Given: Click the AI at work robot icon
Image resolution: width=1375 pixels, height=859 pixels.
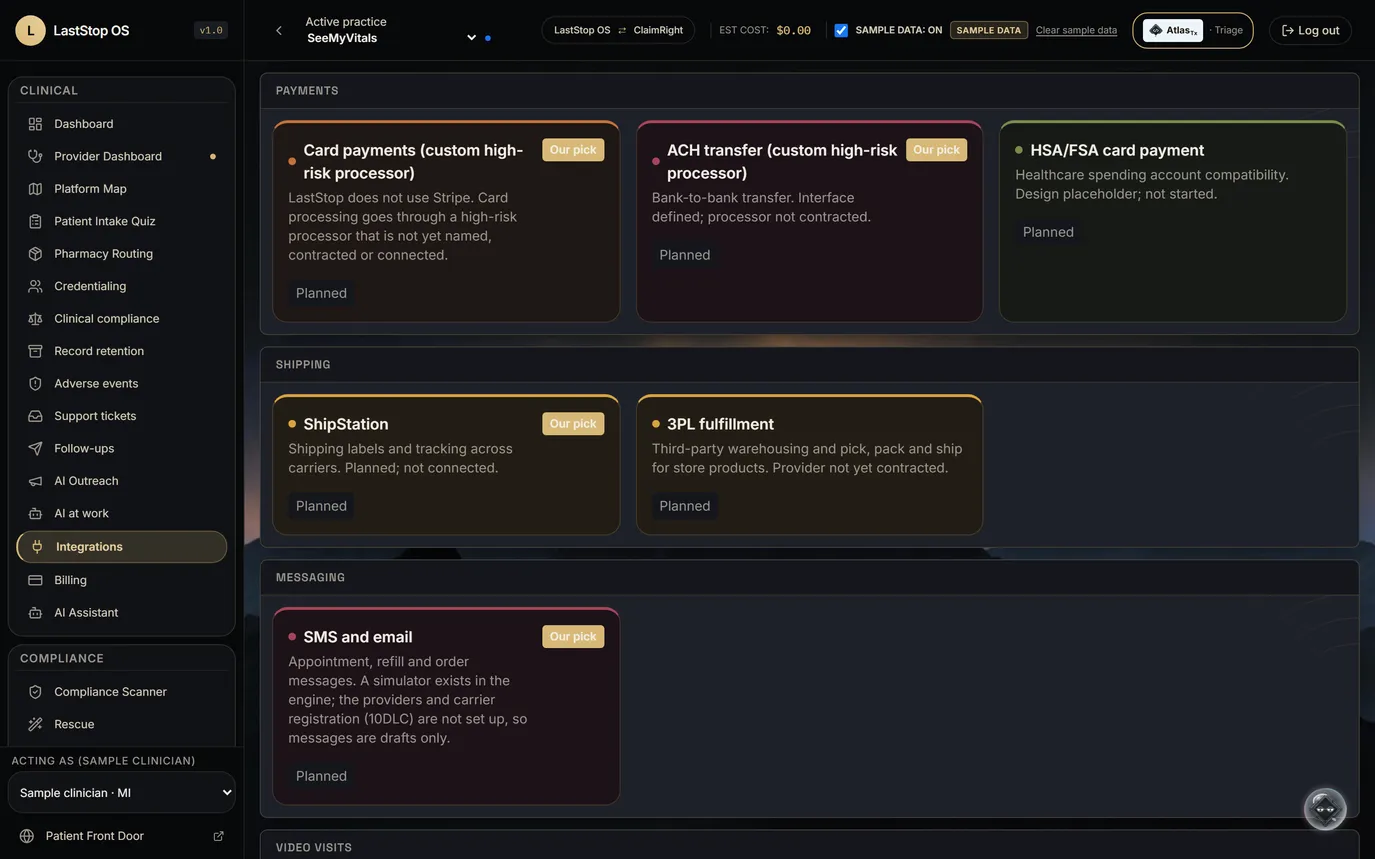Looking at the screenshot, I should click(x=35, y=514).
